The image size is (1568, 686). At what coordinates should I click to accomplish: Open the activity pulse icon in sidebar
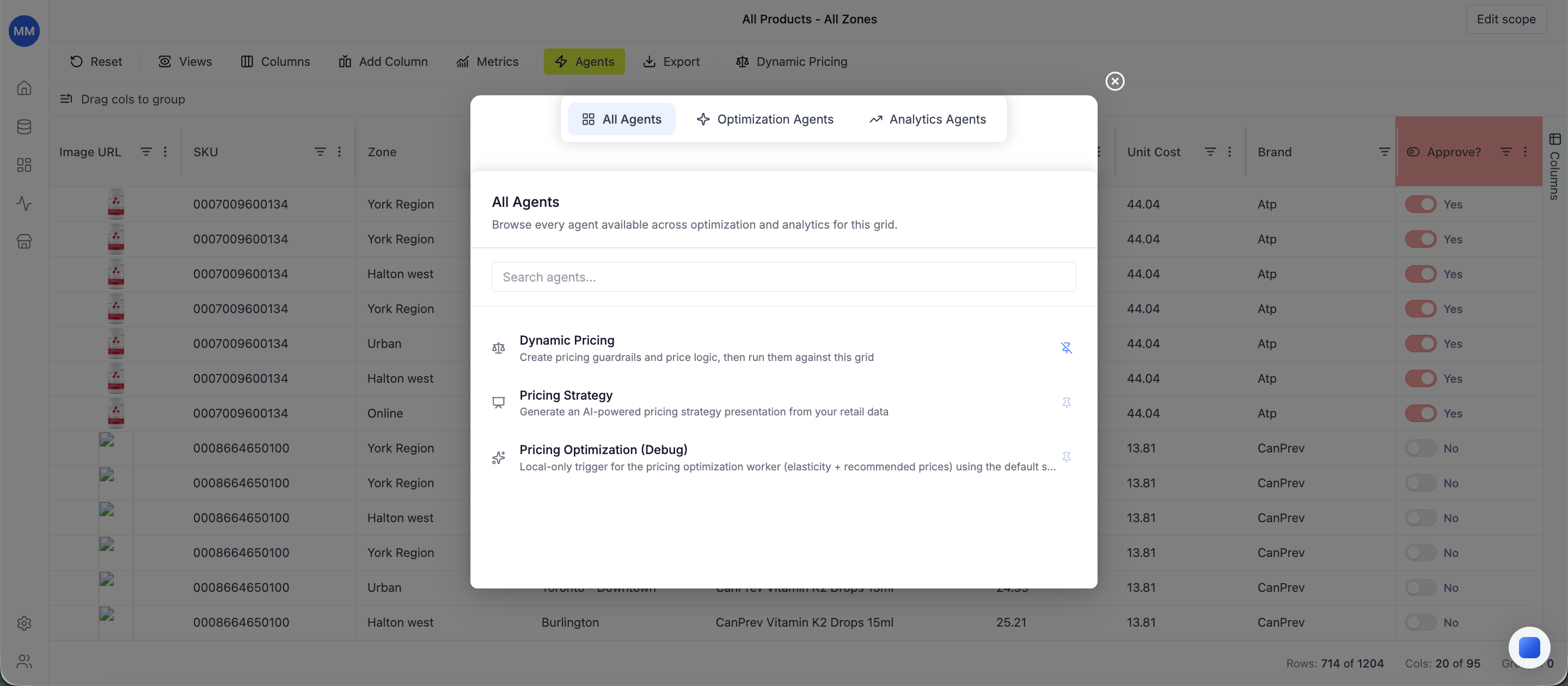[24, 203]
